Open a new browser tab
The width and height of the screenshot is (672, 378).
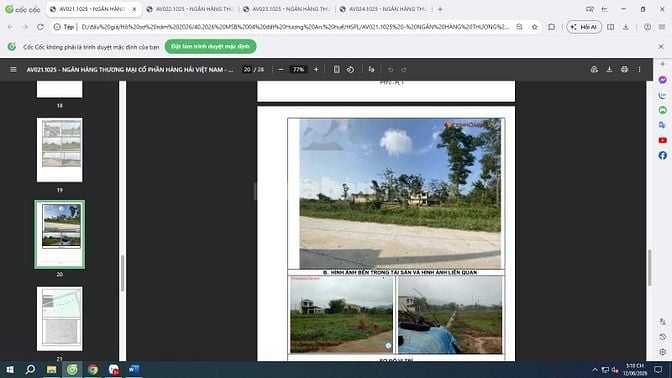(440, 9)
